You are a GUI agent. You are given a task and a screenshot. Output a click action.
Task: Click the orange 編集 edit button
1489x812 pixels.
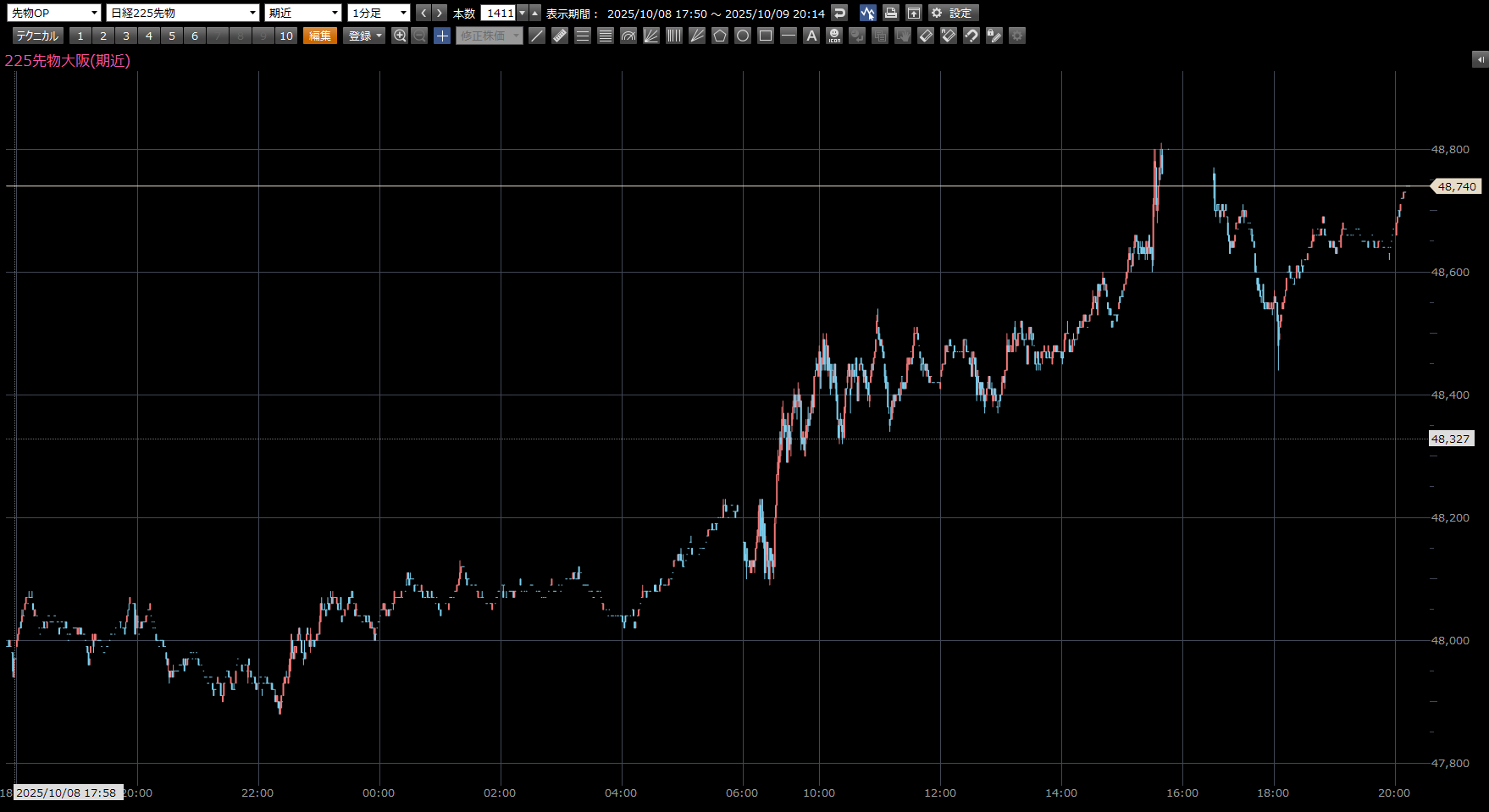pyautogui.click(x=320, y=36)
